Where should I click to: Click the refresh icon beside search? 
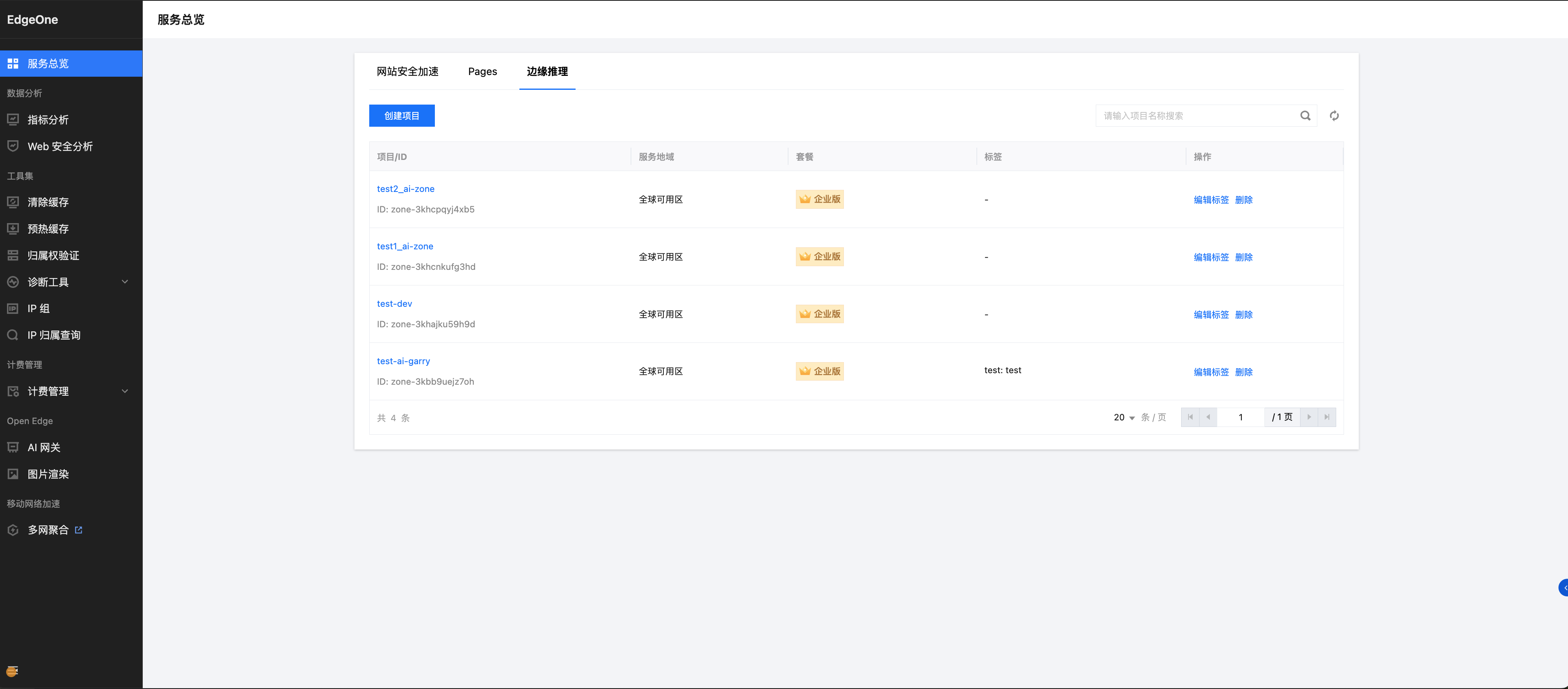pyautogui.click(x=1334, y=116)
